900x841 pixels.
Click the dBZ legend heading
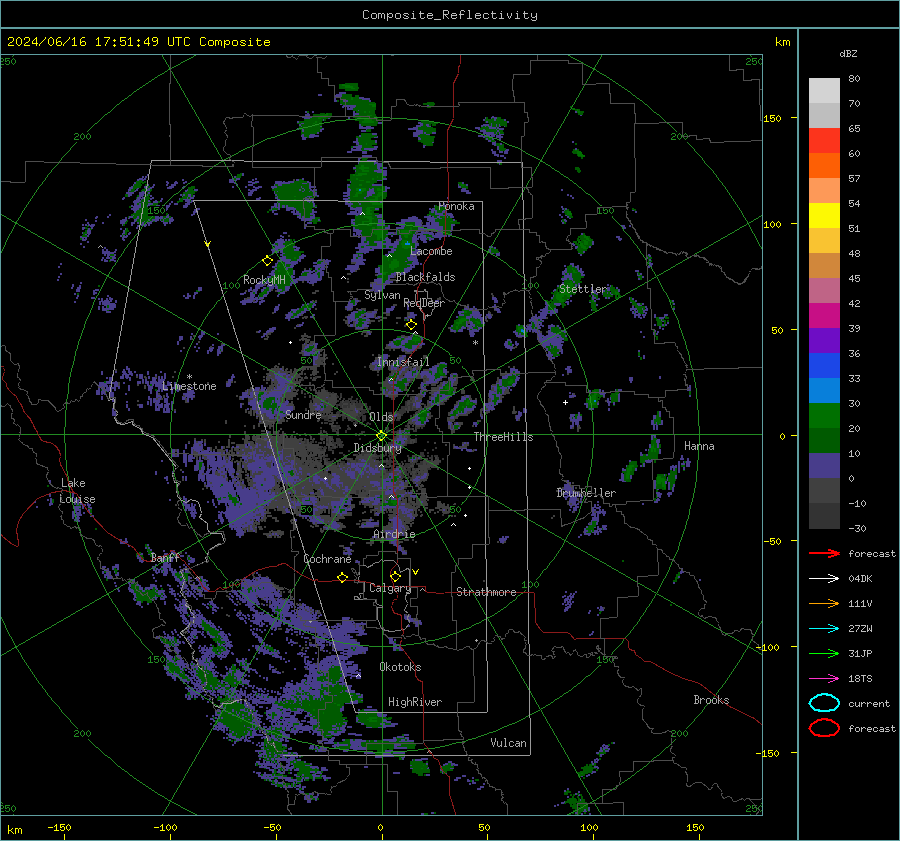click(x=848, y=54)
